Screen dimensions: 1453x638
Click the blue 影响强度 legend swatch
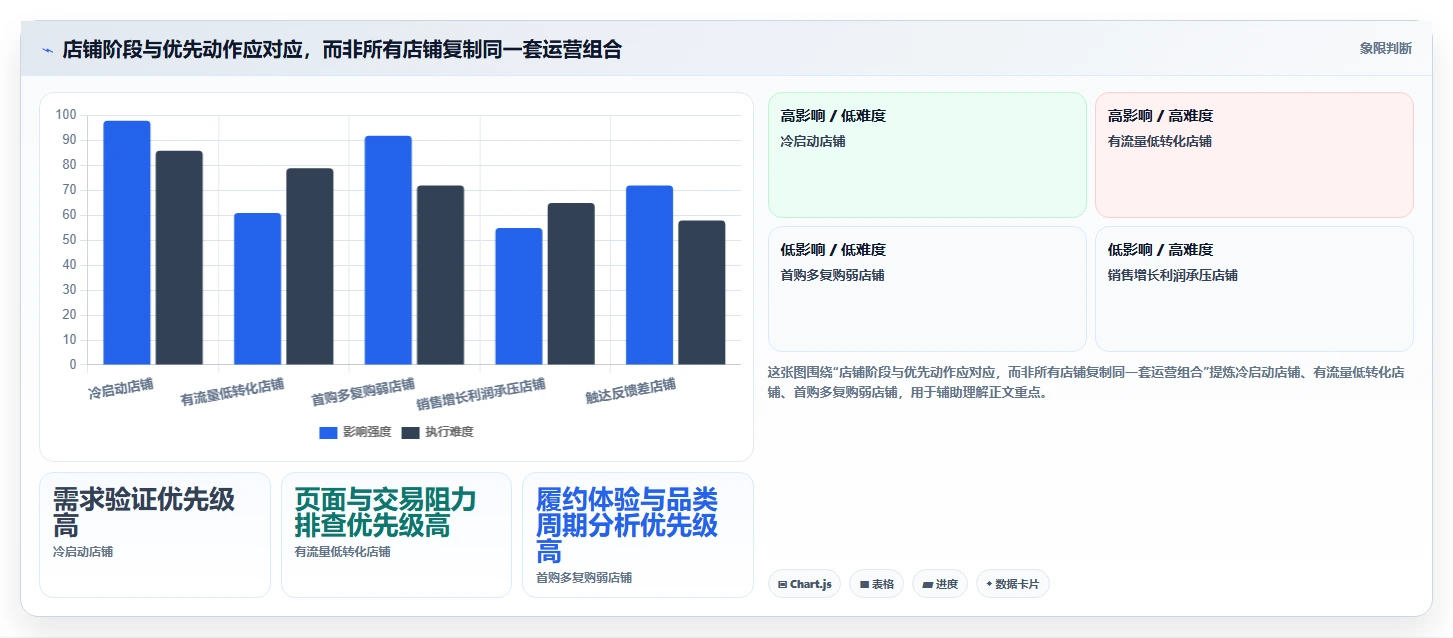(x=329, y=432)
